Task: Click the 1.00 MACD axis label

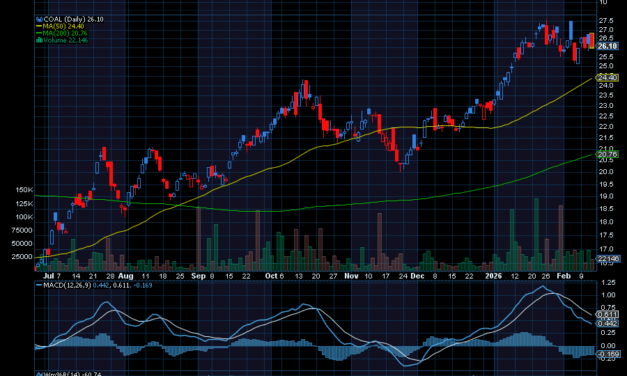Action: point(608,295)
